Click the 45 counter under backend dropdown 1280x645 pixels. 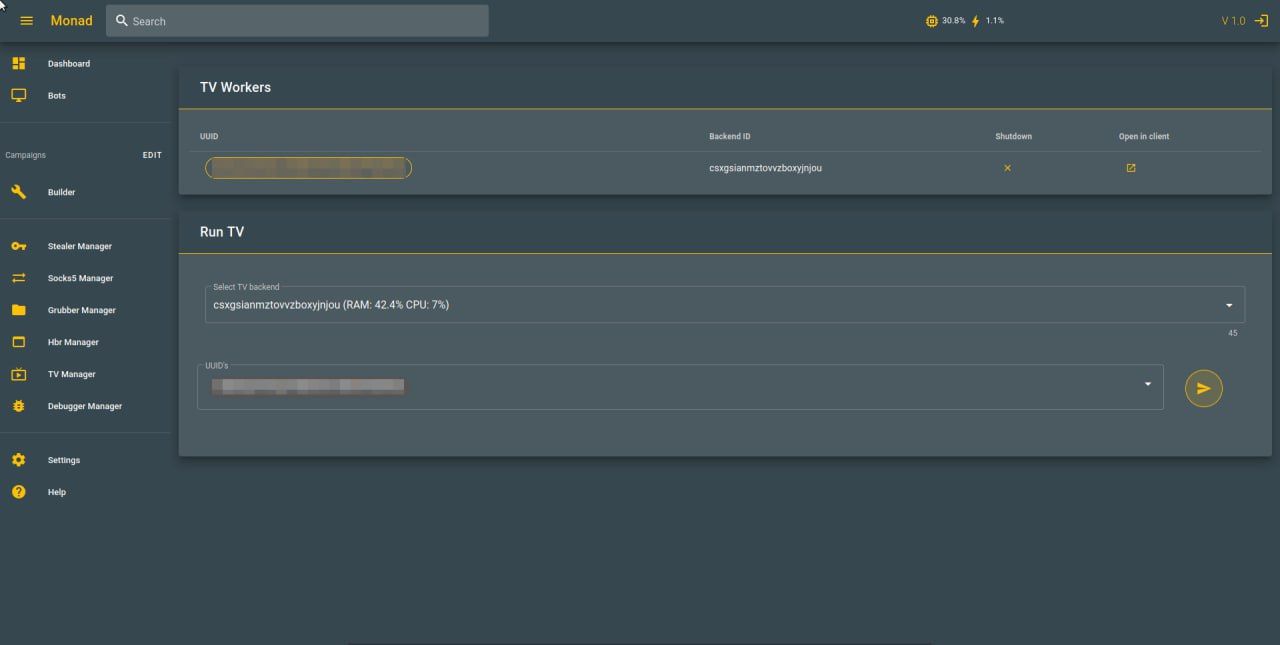click(1232, 333)
